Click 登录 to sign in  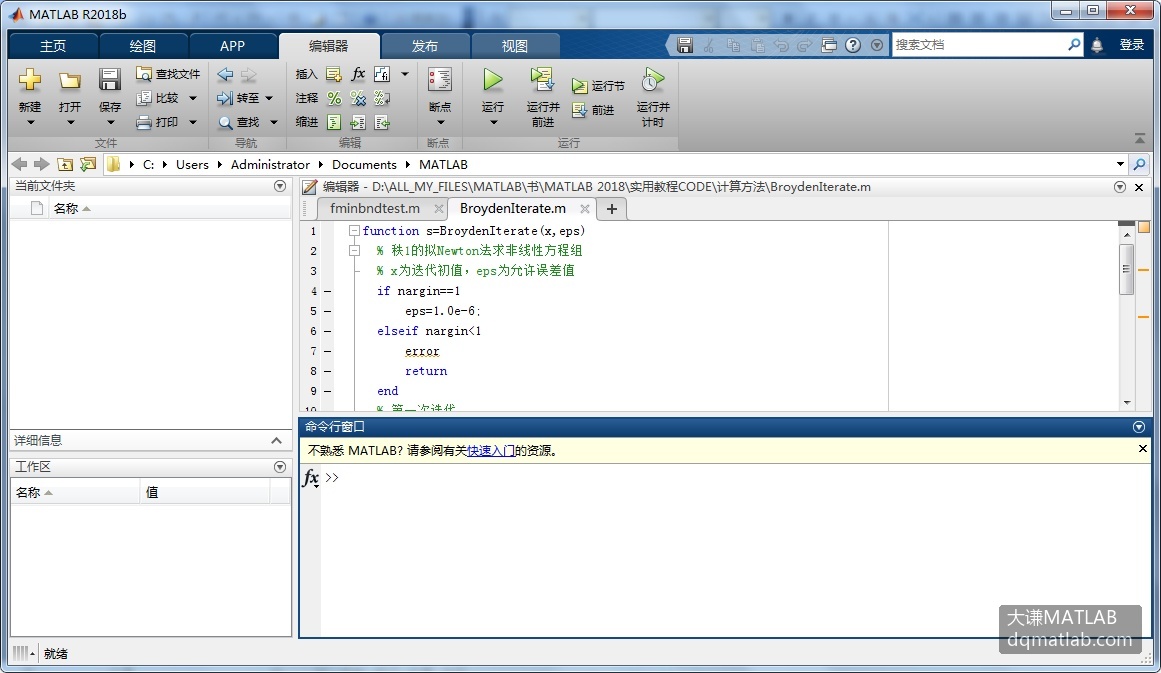pos(1131,45)
